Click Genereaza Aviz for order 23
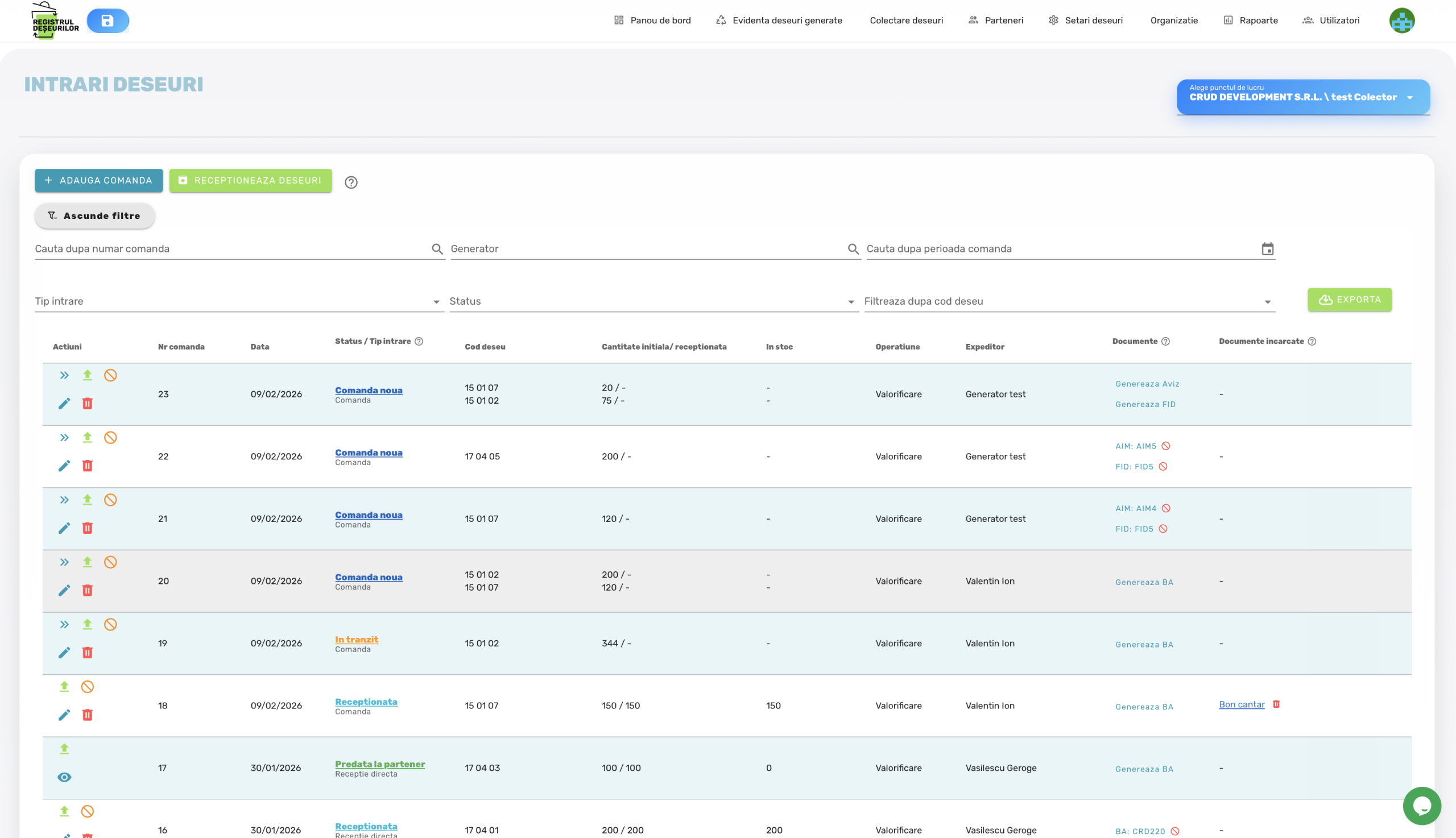This screenshot has width=1456, height=838. coord(1147,384)
